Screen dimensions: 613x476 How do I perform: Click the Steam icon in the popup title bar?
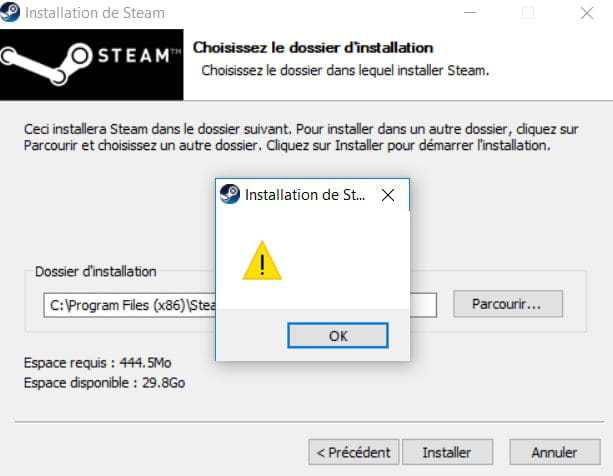229,194
